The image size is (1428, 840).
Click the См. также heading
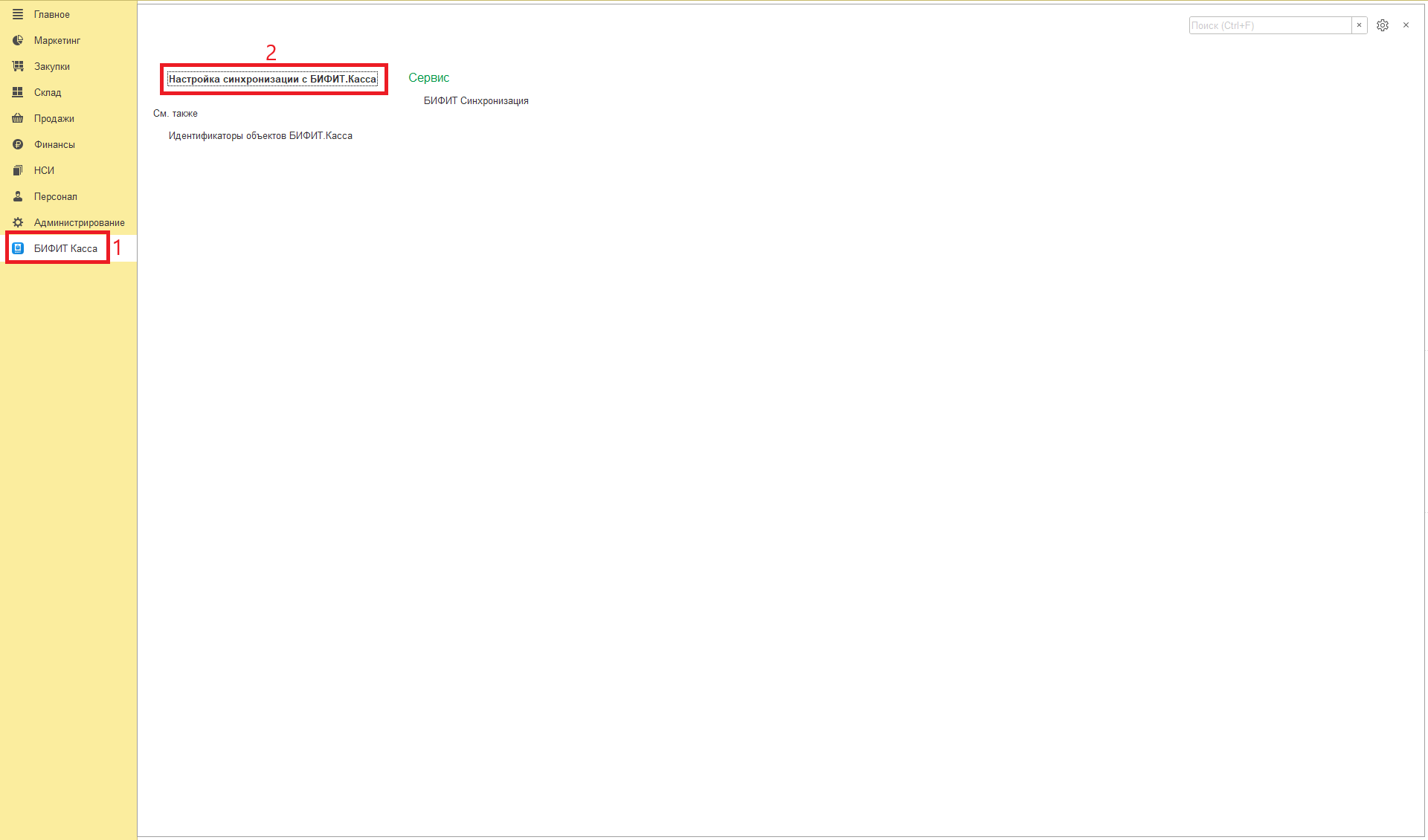[176, 114]
